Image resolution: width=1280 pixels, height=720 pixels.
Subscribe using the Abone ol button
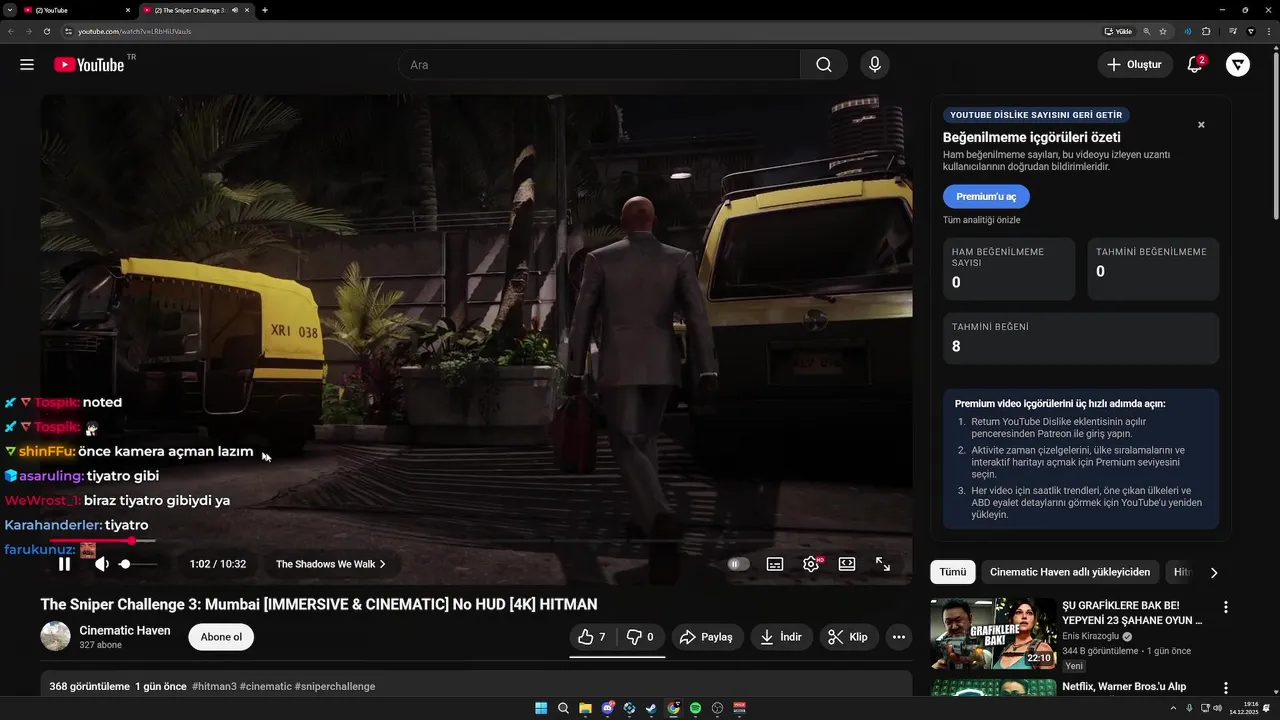(221, 637)
